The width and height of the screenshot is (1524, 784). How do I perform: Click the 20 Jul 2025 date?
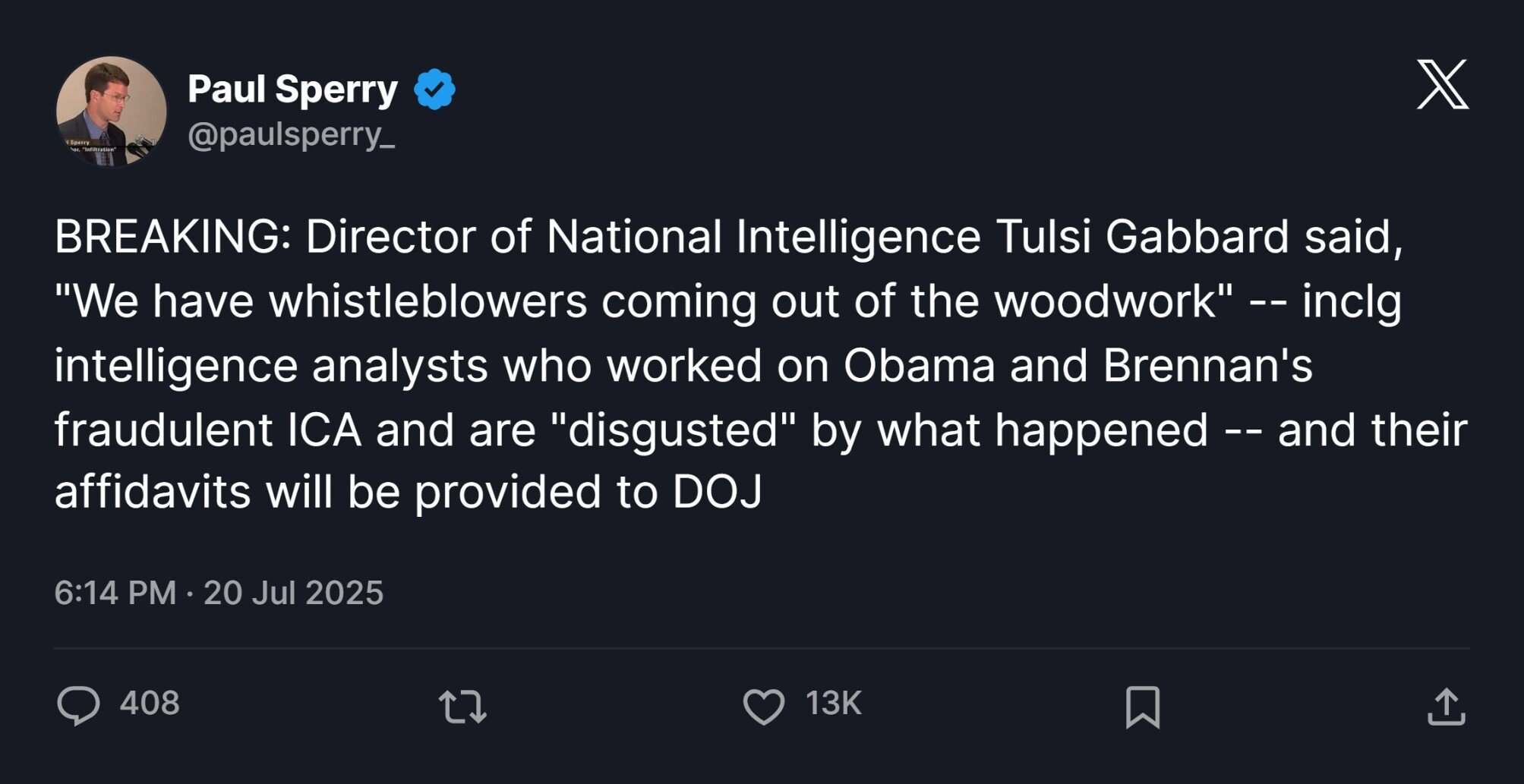pyautogui.click(x=293, y=593)
